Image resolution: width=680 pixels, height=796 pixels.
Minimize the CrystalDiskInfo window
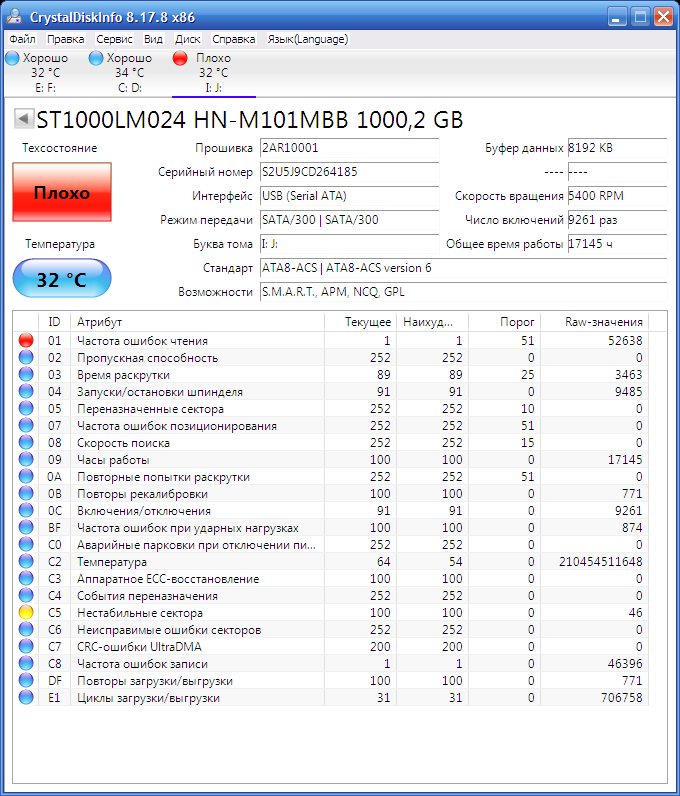point(617,17)
